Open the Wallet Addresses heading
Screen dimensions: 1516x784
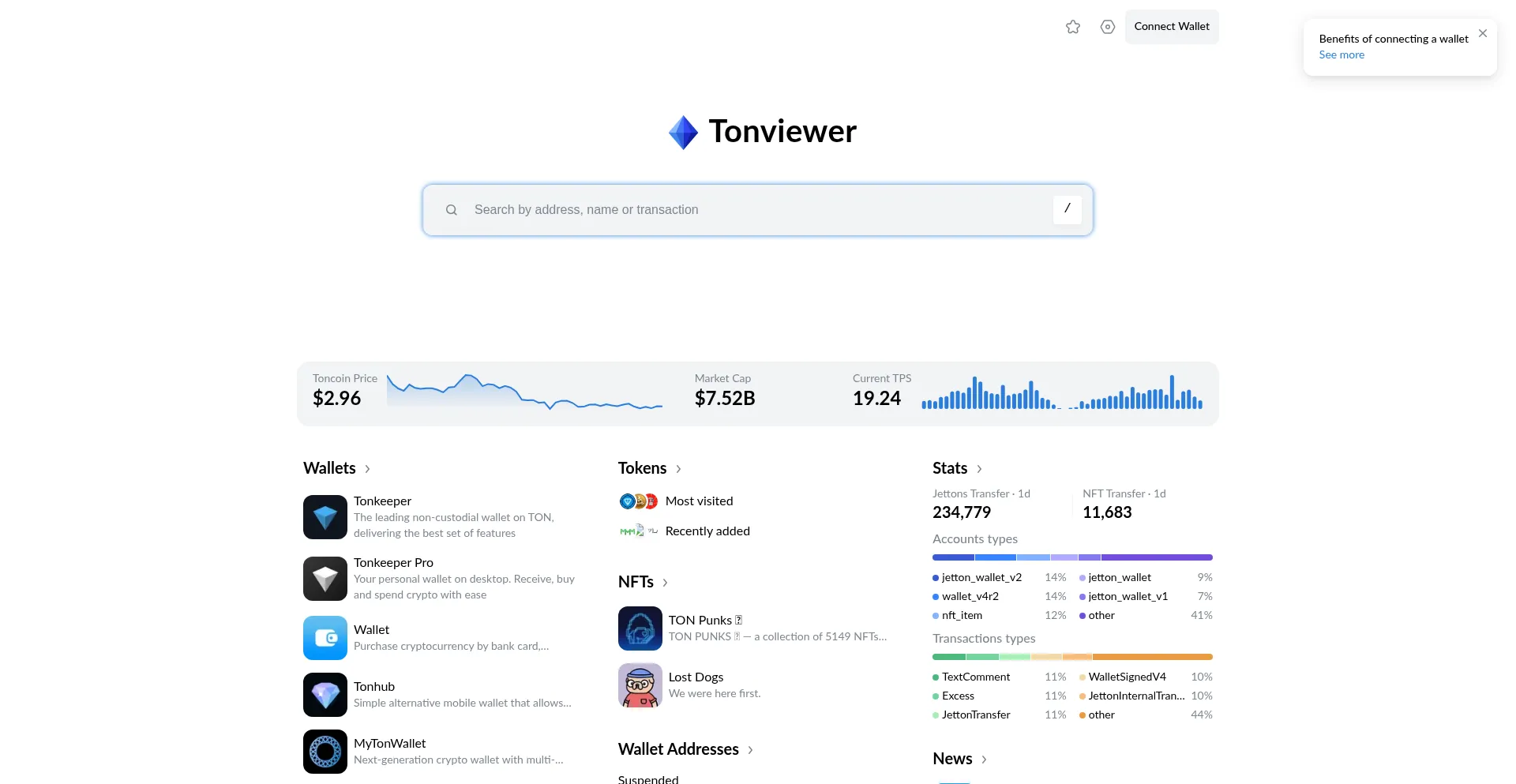pyautogui.click(x=678, y=749)
